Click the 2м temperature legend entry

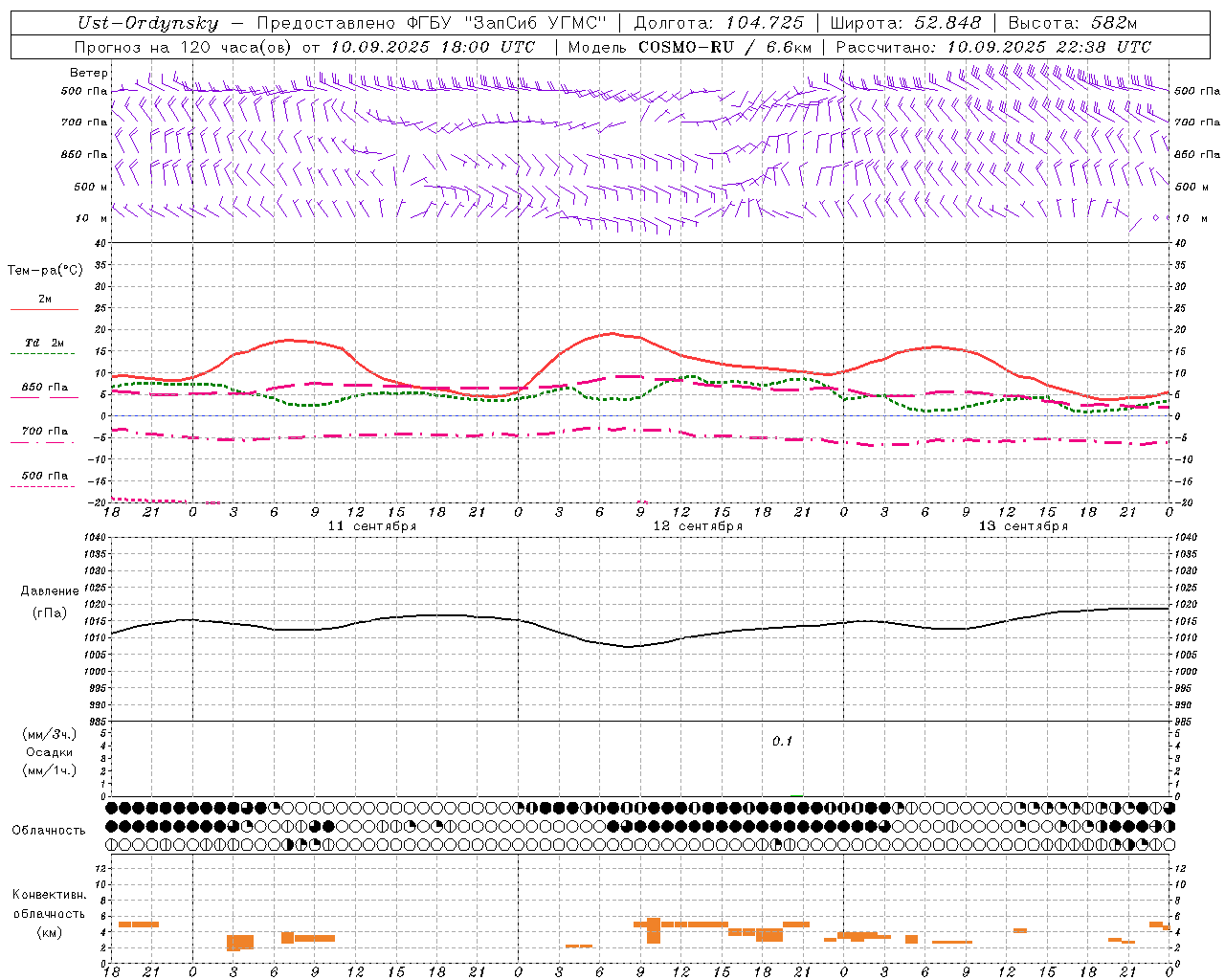click(44, 300)
